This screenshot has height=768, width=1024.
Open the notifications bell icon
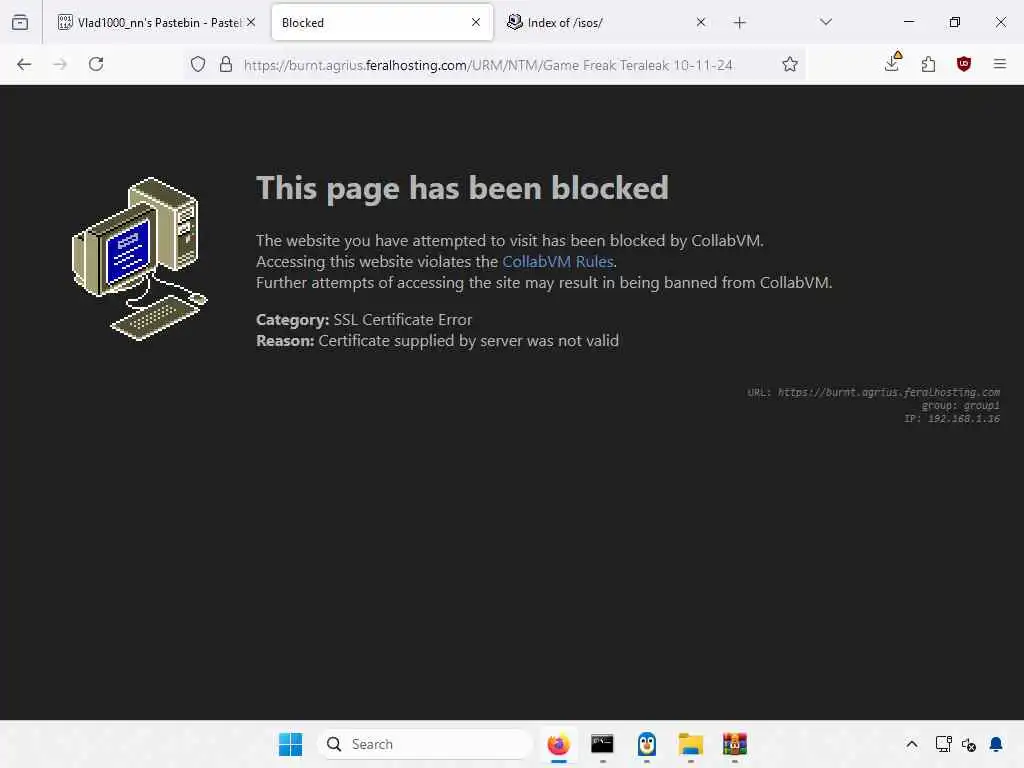point(996,744)
